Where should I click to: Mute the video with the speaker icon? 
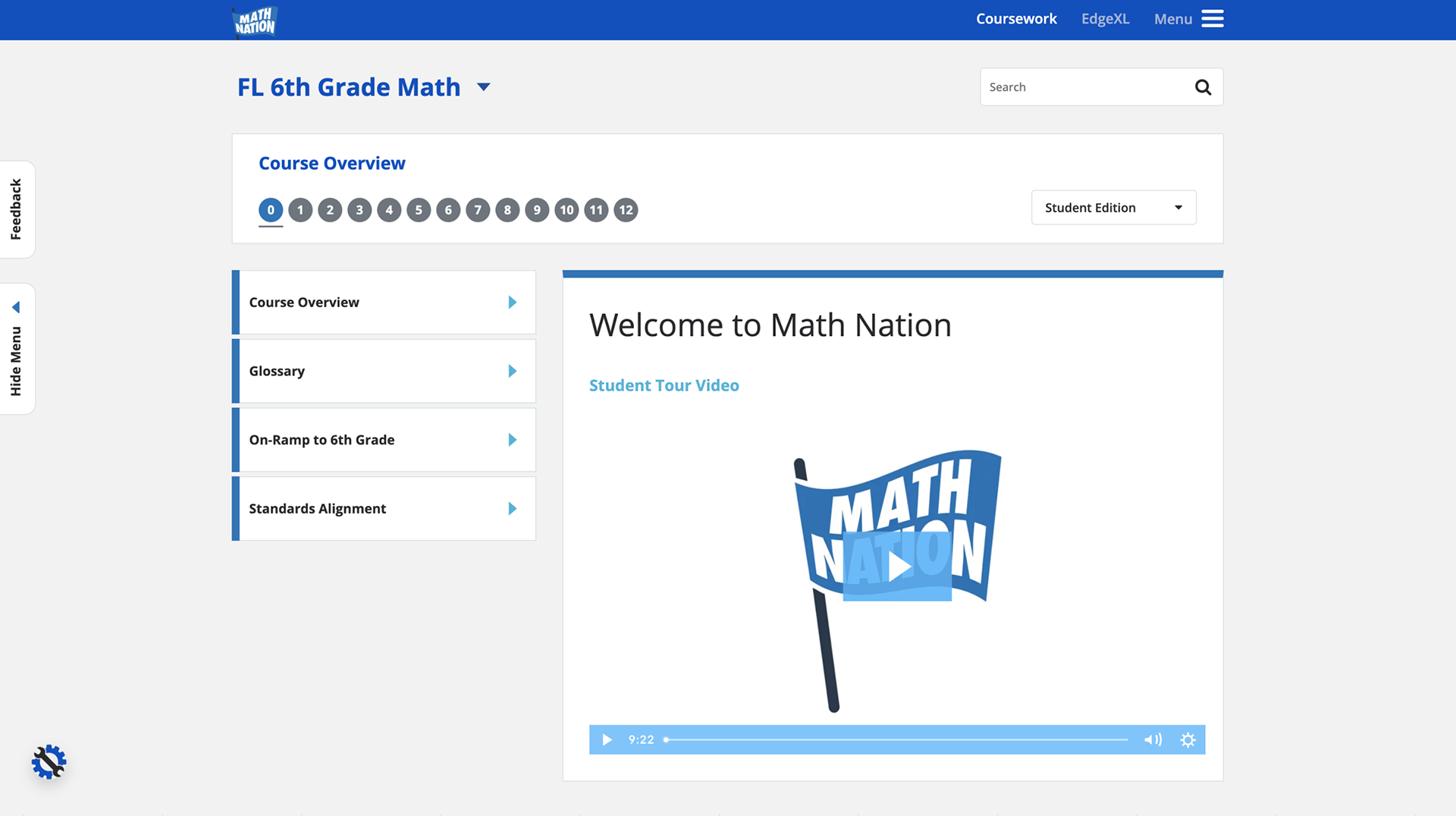tap(1153, 739)
